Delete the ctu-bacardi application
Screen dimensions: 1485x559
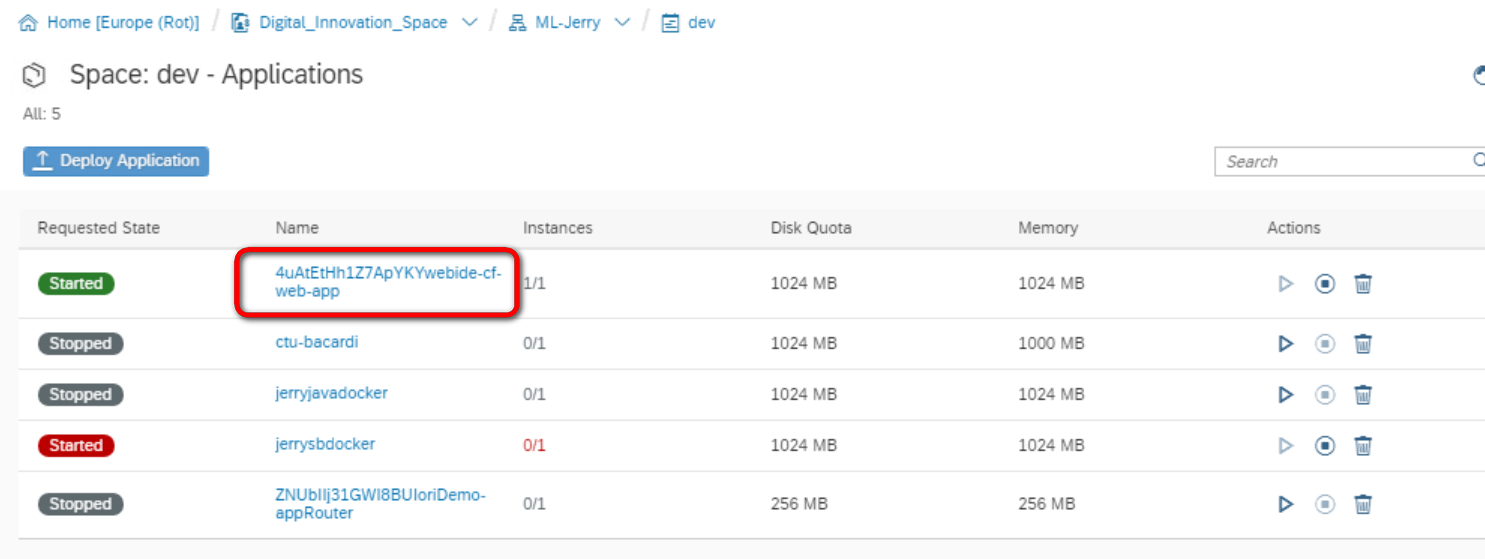point(1362,344)
